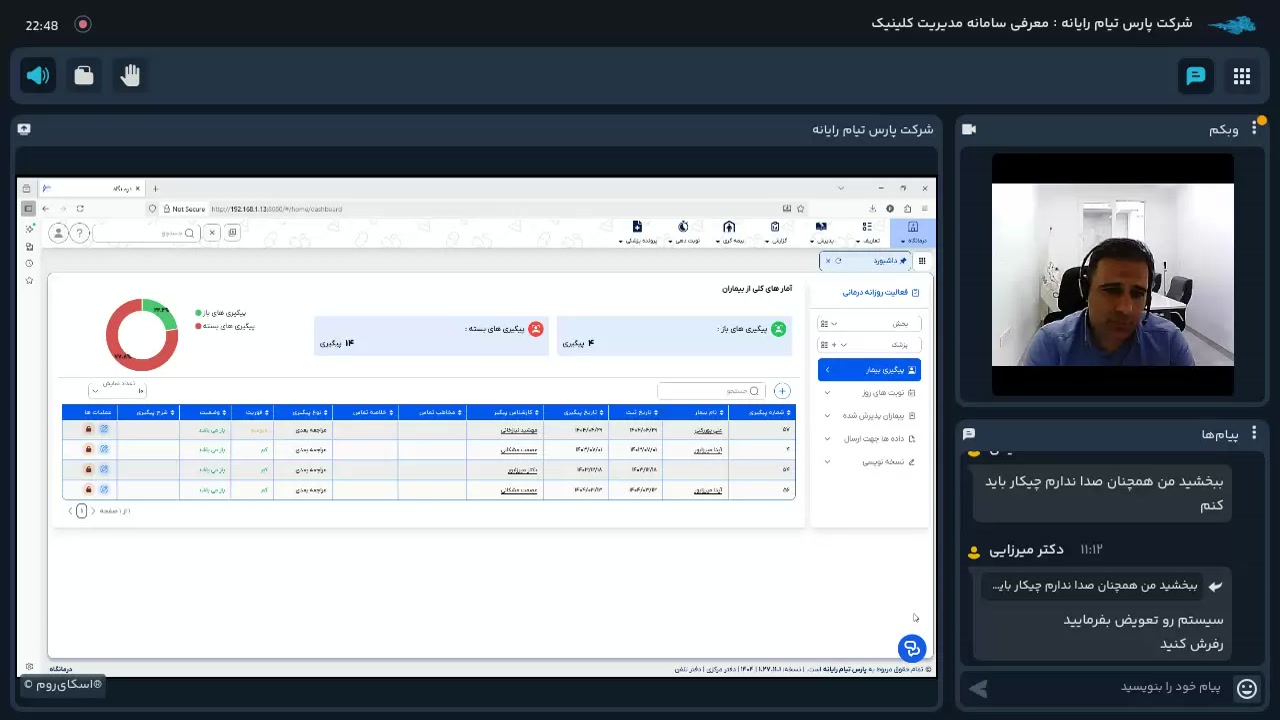Expand داده ها جهت ارسال section
This screenshot has width=1280, height=720.
click(869, 439)
